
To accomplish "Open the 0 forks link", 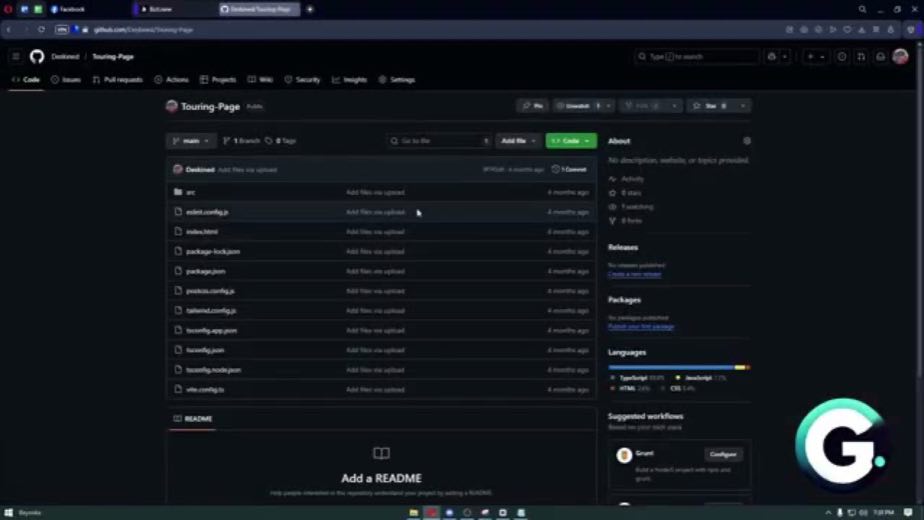I will 625,221.
